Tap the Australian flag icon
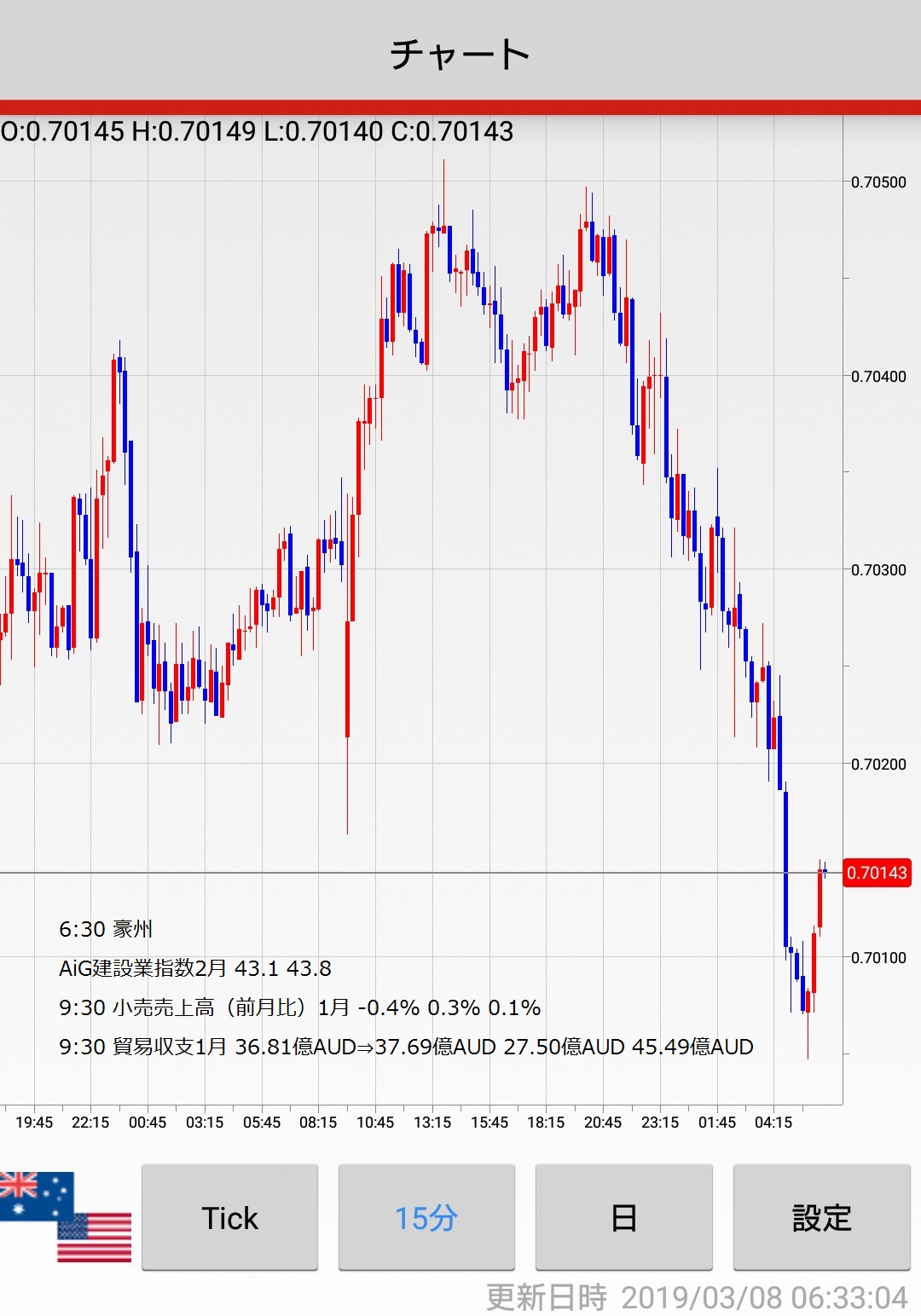Screen dimensions: 921x1316 click(x=34, y=1193)
